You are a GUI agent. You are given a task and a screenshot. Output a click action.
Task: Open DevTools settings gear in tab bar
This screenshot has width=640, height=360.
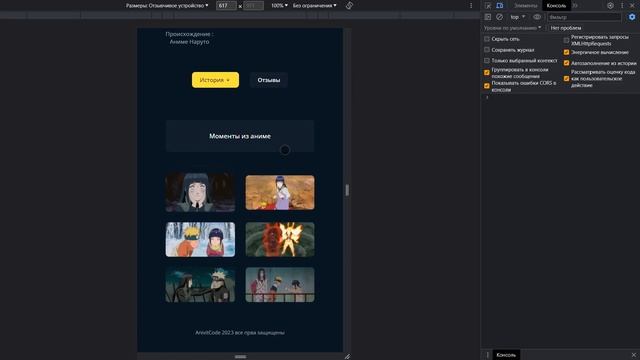(610, 6)
